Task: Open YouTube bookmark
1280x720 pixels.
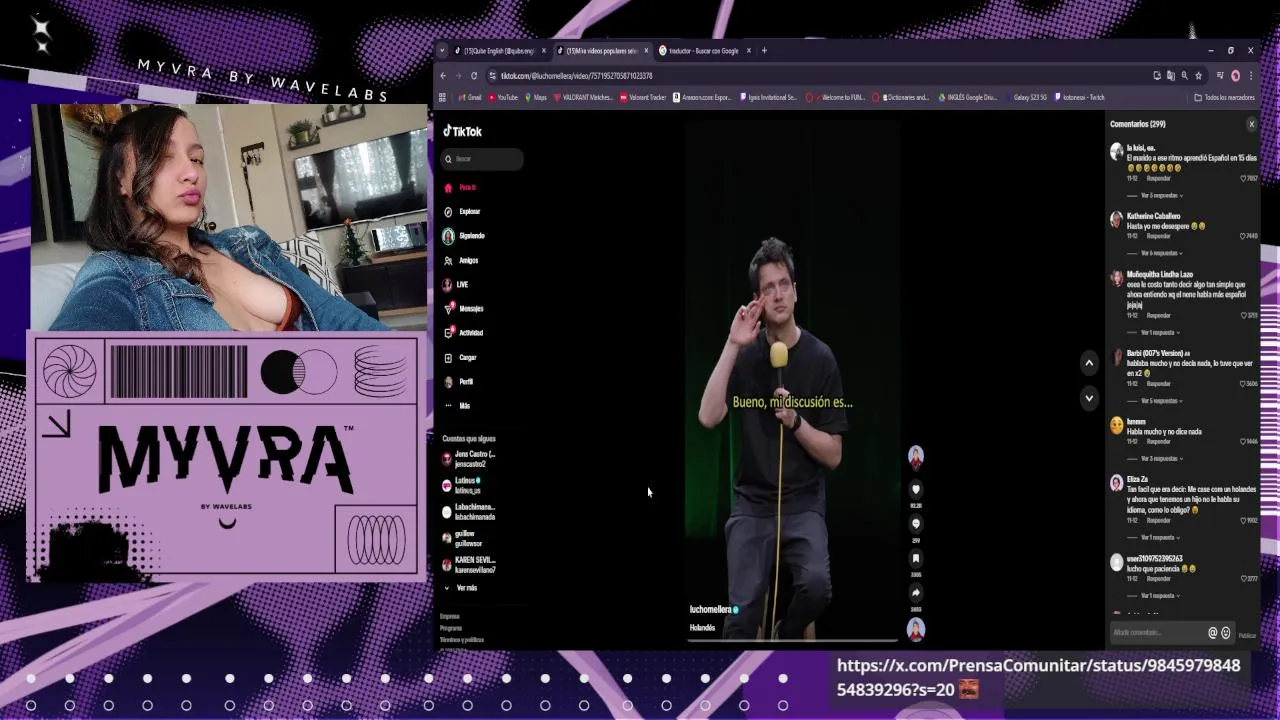Action: [x=503, y=98]
